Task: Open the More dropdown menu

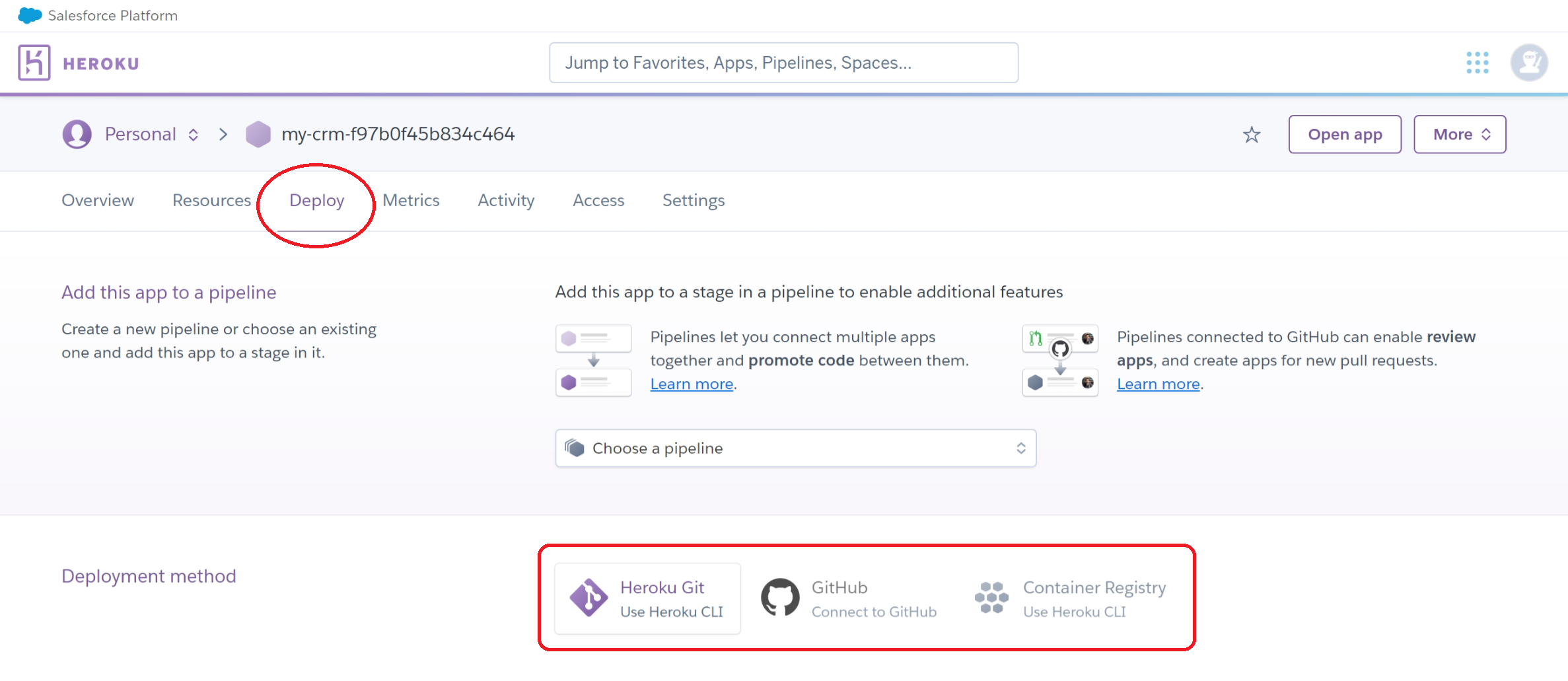Action: click(x=1460, y=134)
